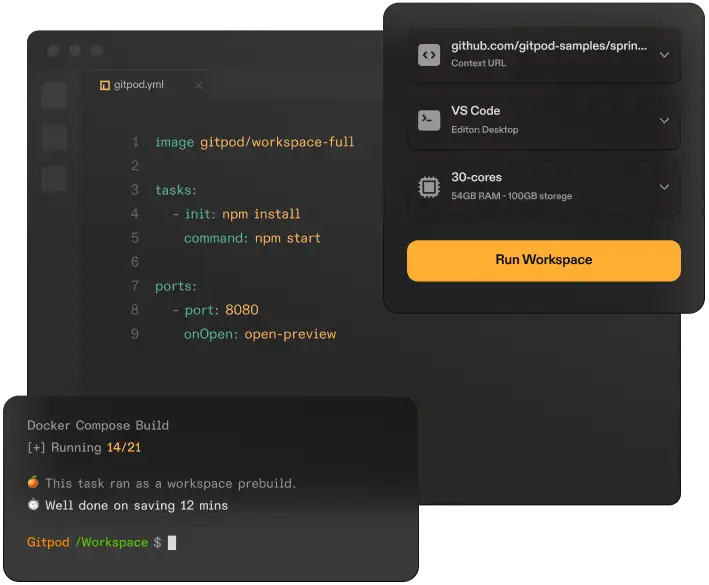Click the 'Running 14/21' progress text
The width and height of the screenshot is (709, 585).
[96, 448]
